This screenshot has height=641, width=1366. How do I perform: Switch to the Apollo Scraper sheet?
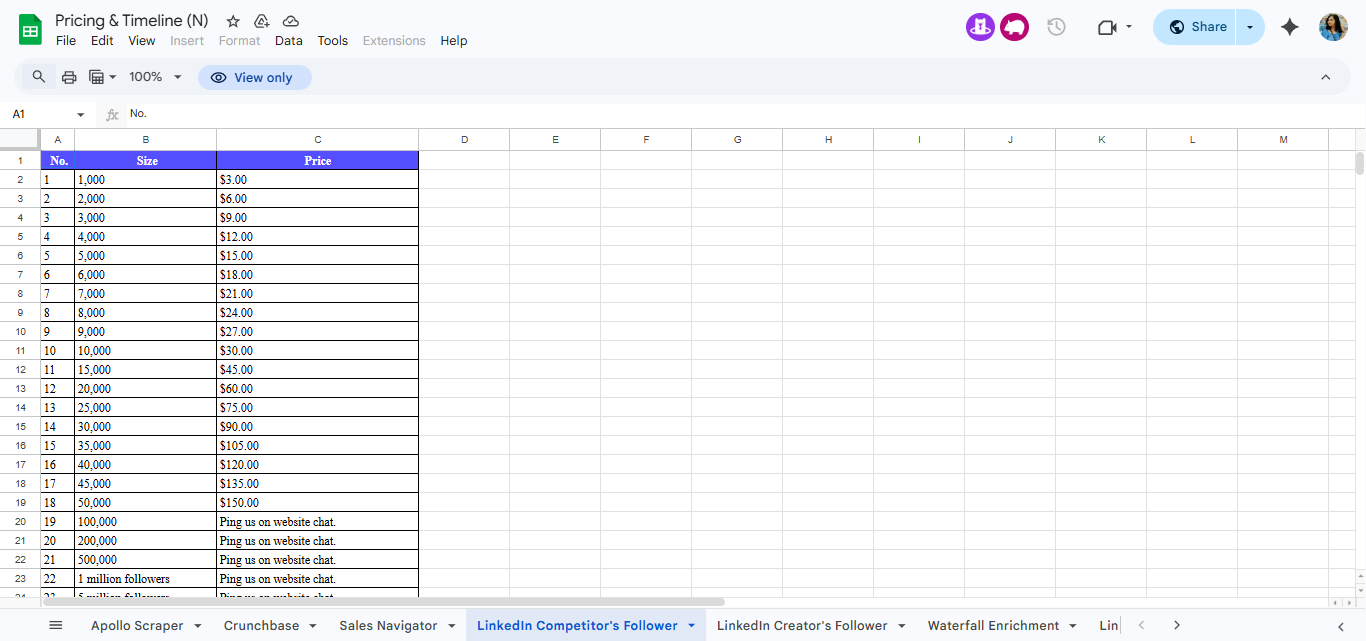tap(137, 626)
